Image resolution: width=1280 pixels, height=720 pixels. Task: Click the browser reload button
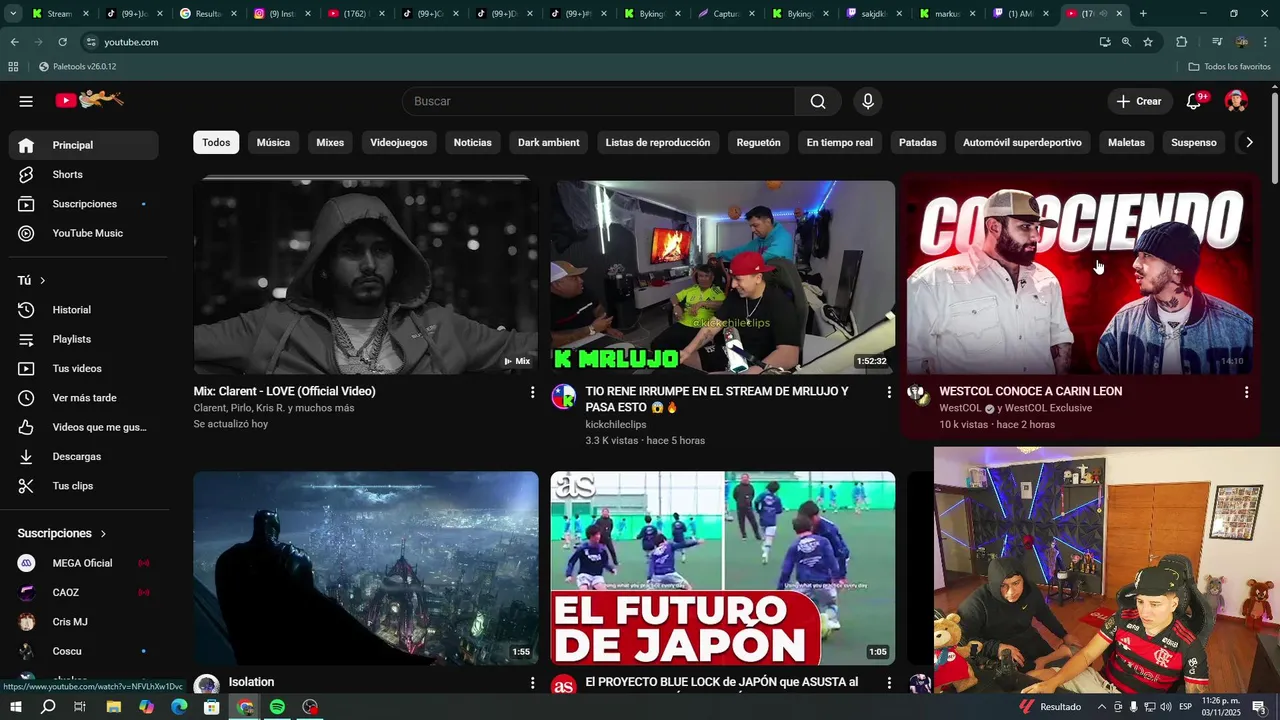(62, 42)
